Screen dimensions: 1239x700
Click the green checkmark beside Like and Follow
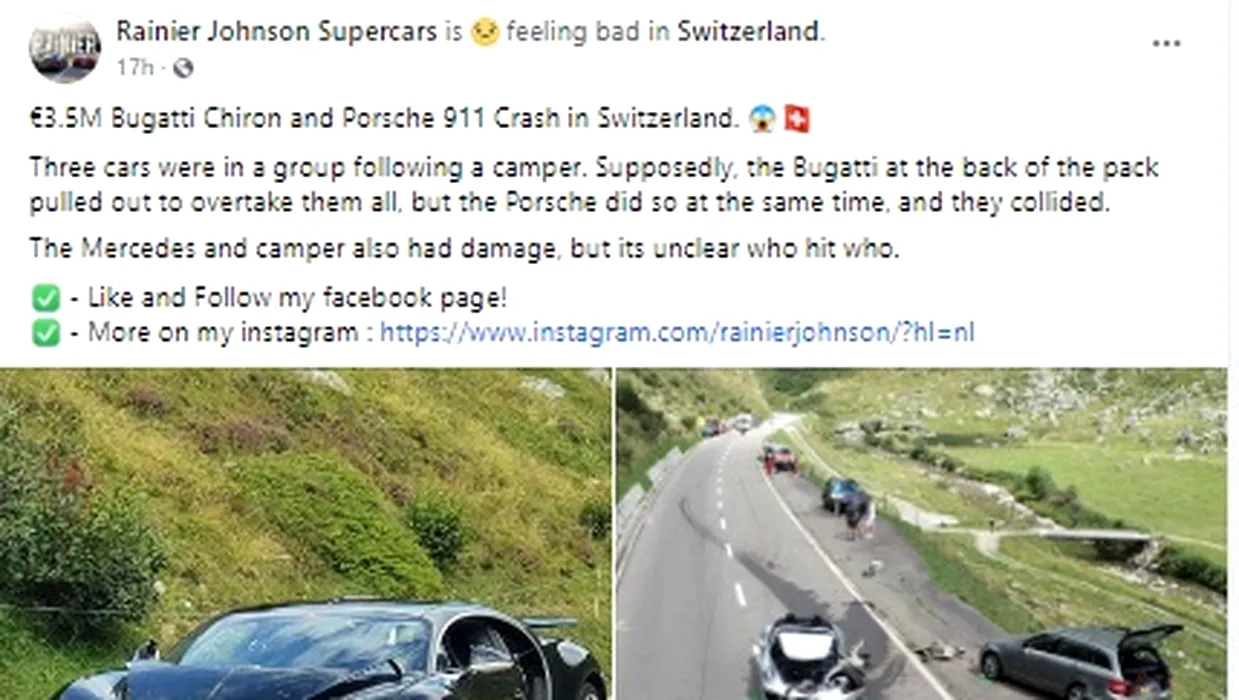46,298
